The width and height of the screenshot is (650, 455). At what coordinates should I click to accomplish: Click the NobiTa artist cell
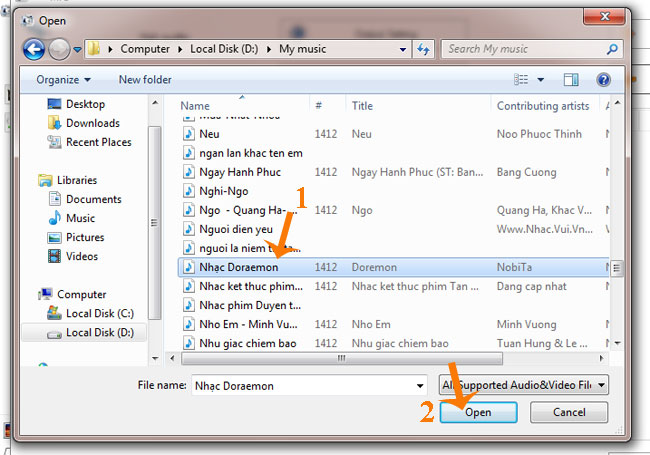(514, 267)
